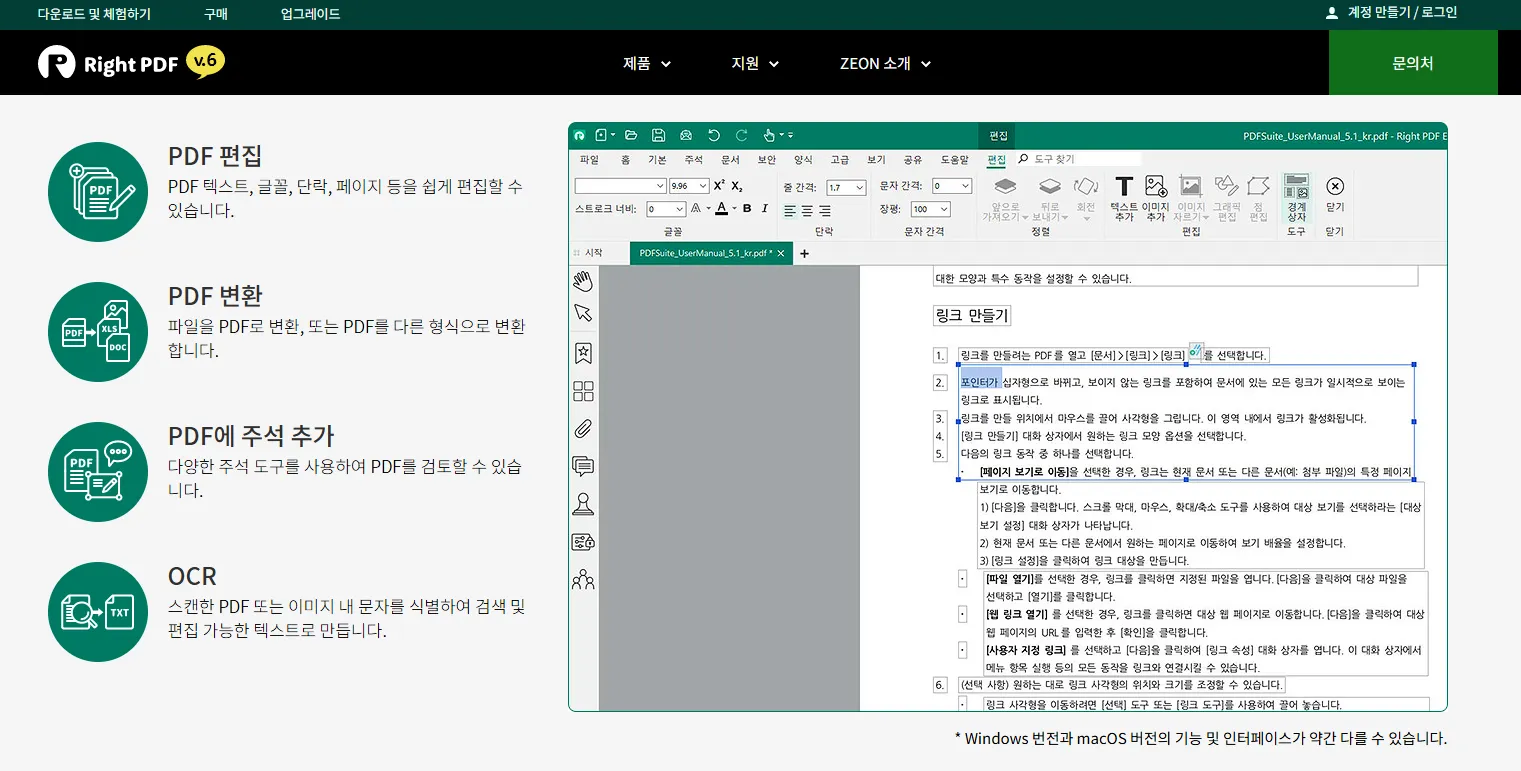Open the form fields security panel icon
Screen dimensions: 1521x771
[583, 542]
